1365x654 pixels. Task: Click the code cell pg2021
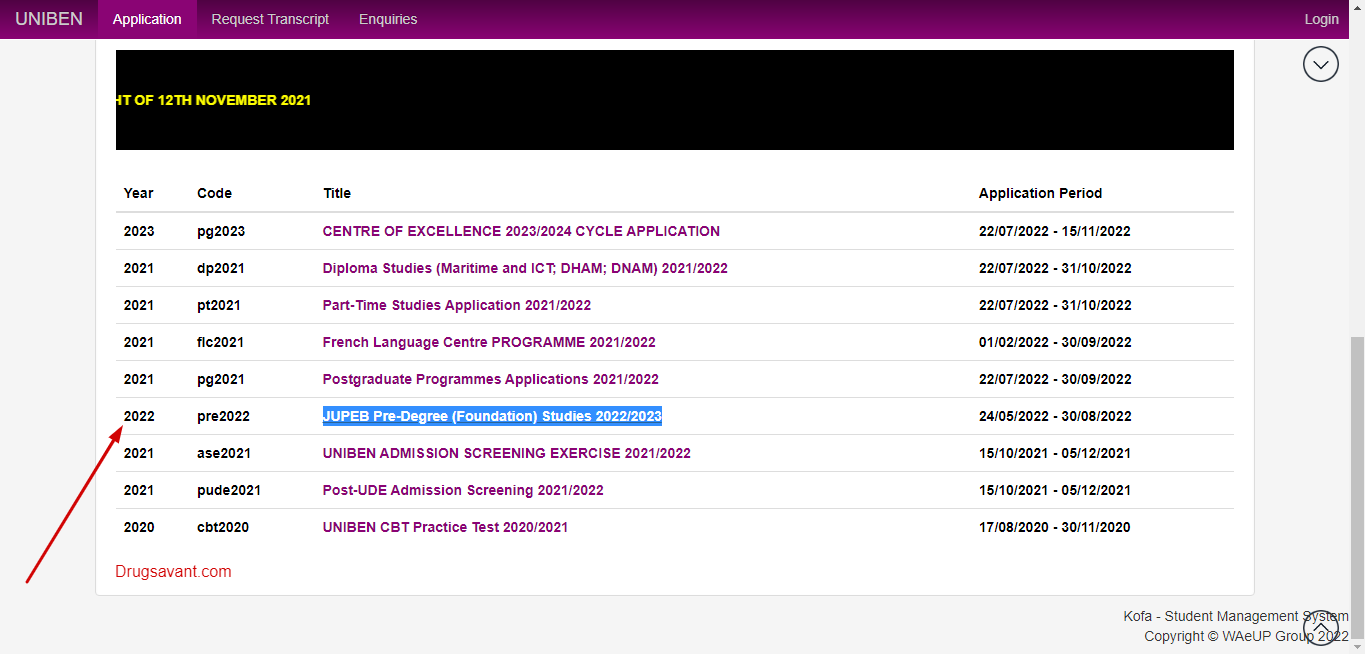[x=221, y=379]
